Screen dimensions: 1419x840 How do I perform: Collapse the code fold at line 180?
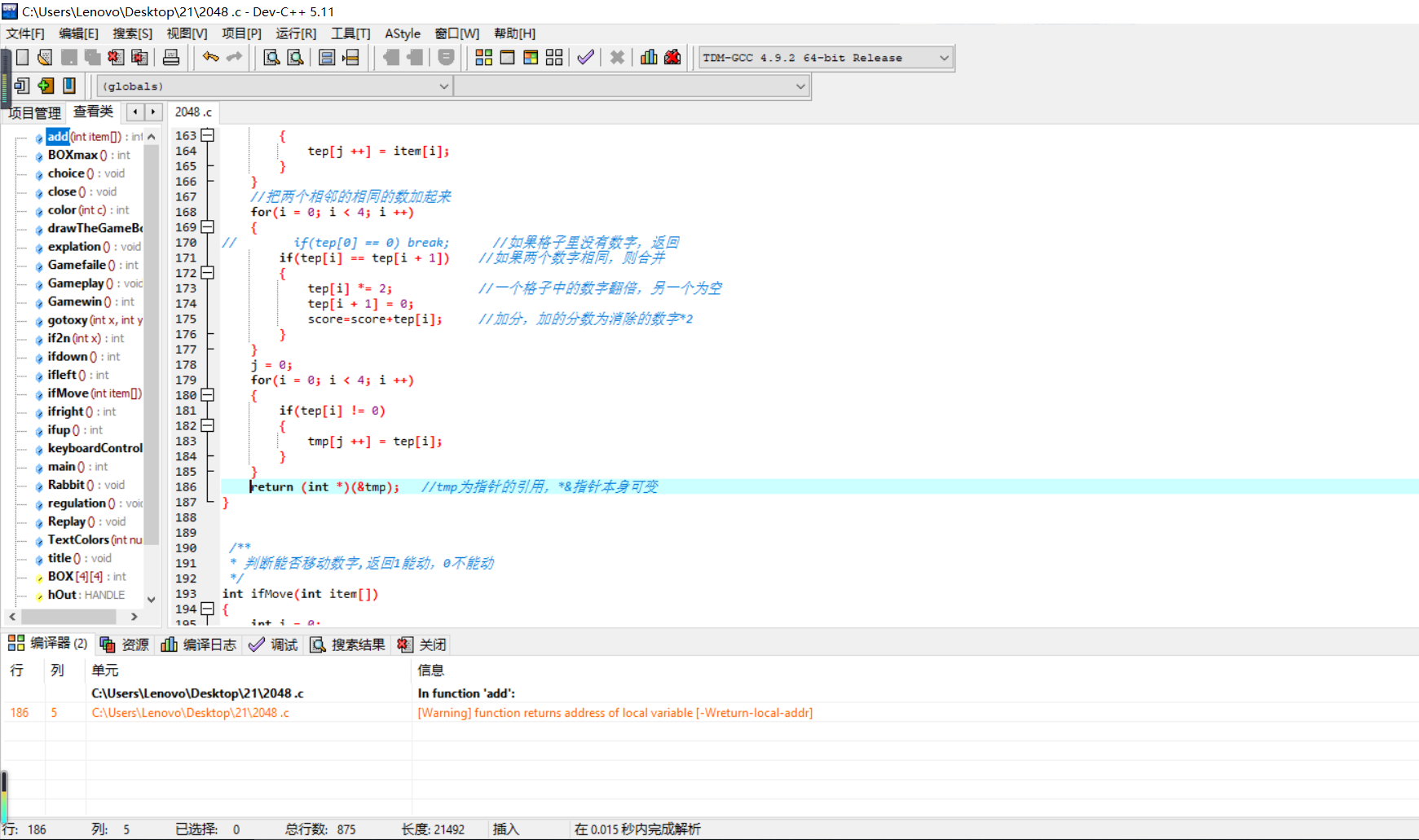(208, 395)
